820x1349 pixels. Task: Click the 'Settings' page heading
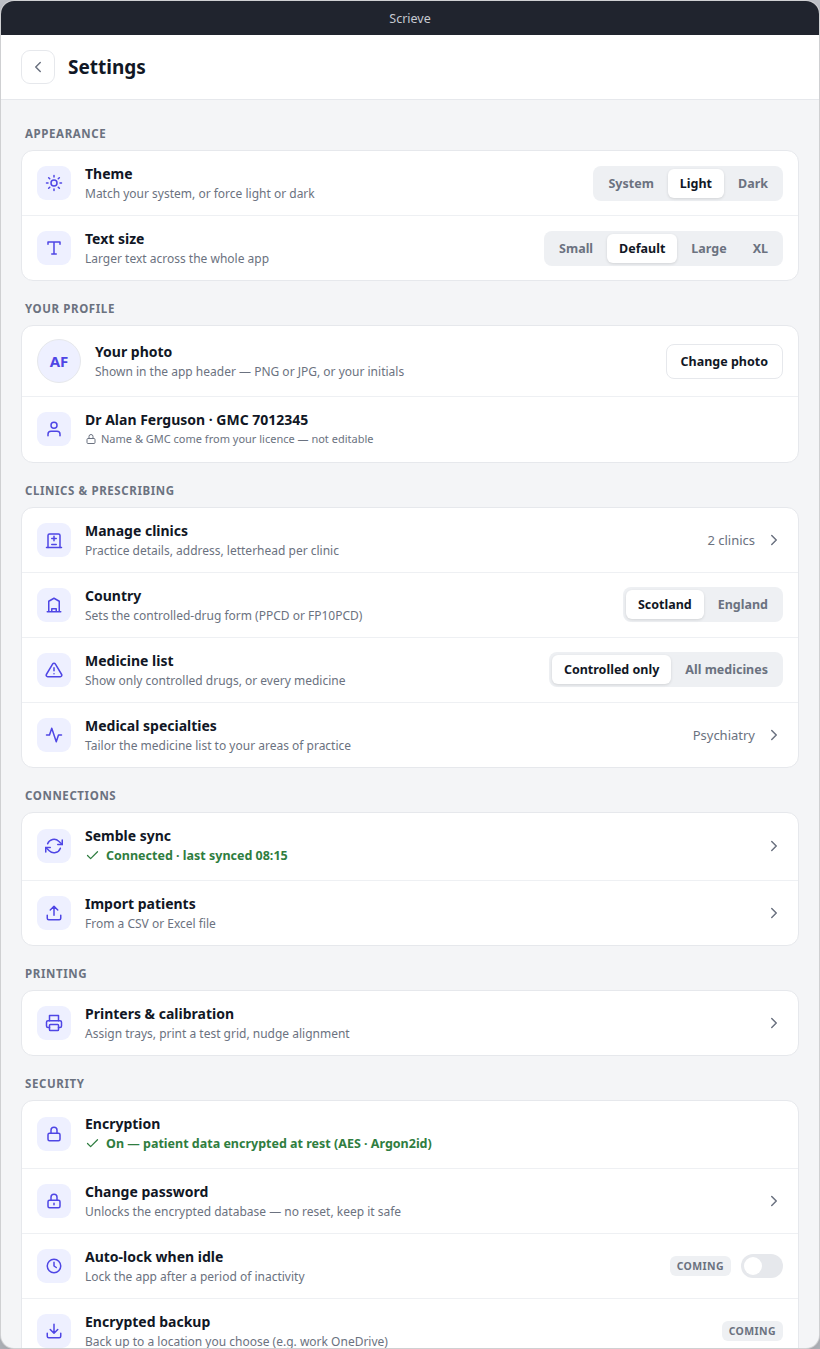(107, 67)
